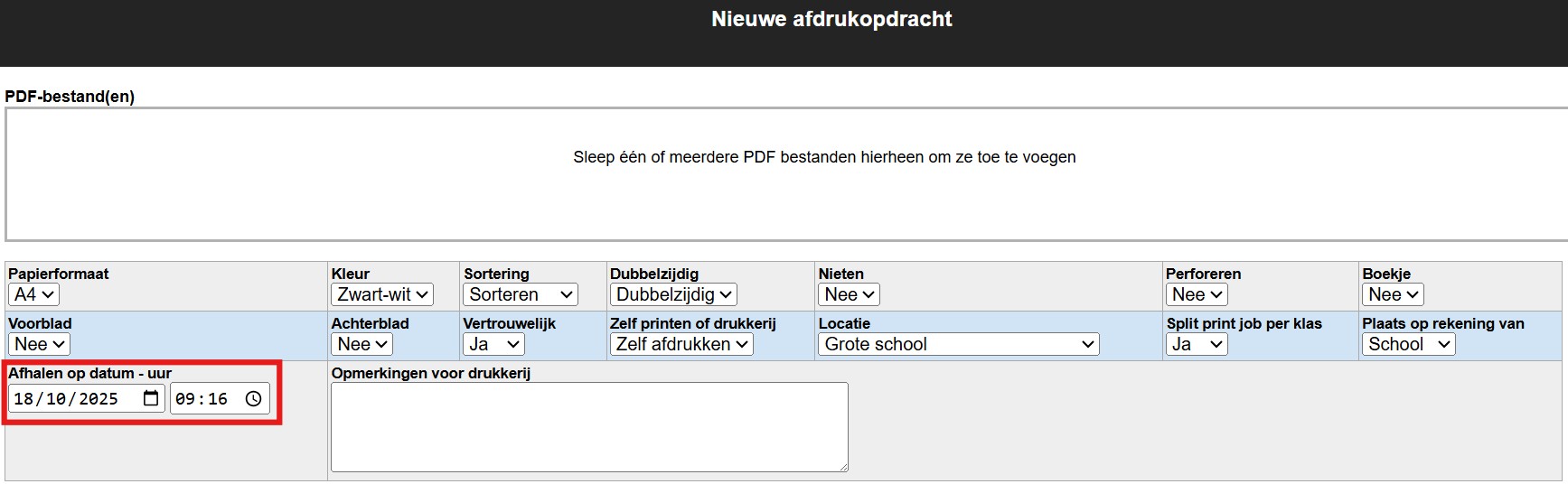Open the Boekje dropdown
The image size is (1568, 484).
pos(1393,294)
